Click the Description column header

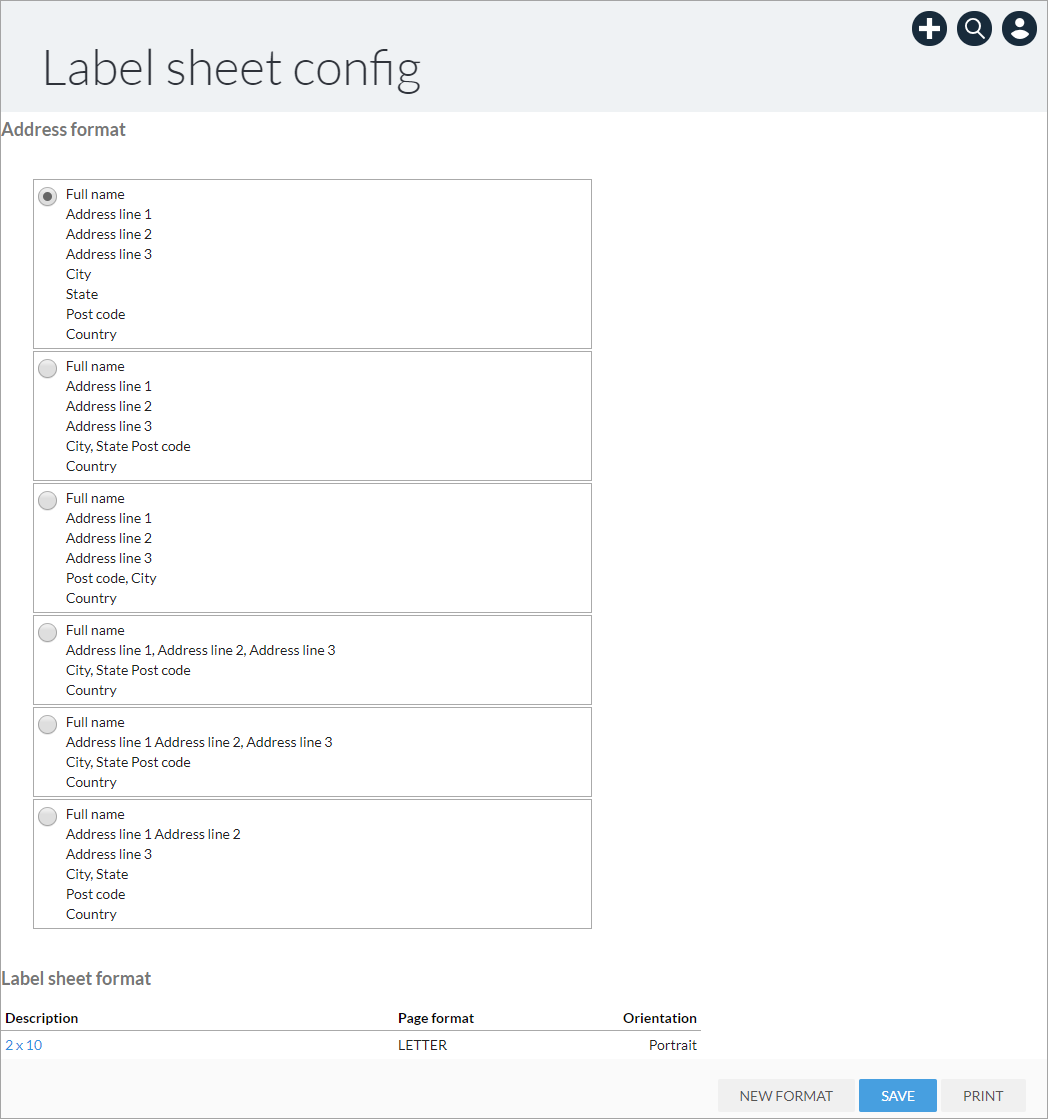coord(41,1018)
